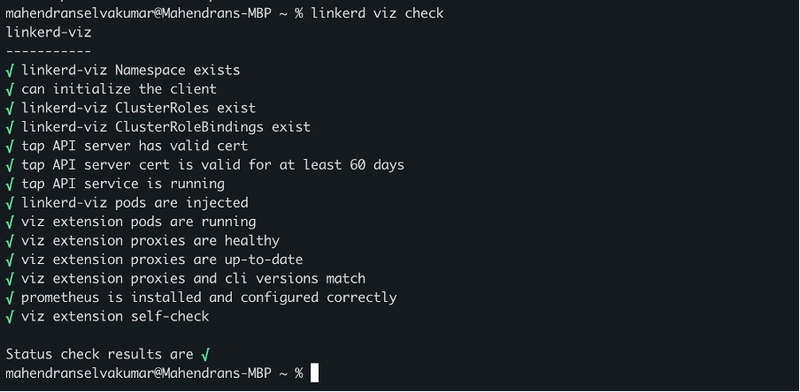The width and height of the screenshot is (800, 392).
Task: Click the text 'tap API server cert is valid for at least 60 days'
Action: [213, 165]
